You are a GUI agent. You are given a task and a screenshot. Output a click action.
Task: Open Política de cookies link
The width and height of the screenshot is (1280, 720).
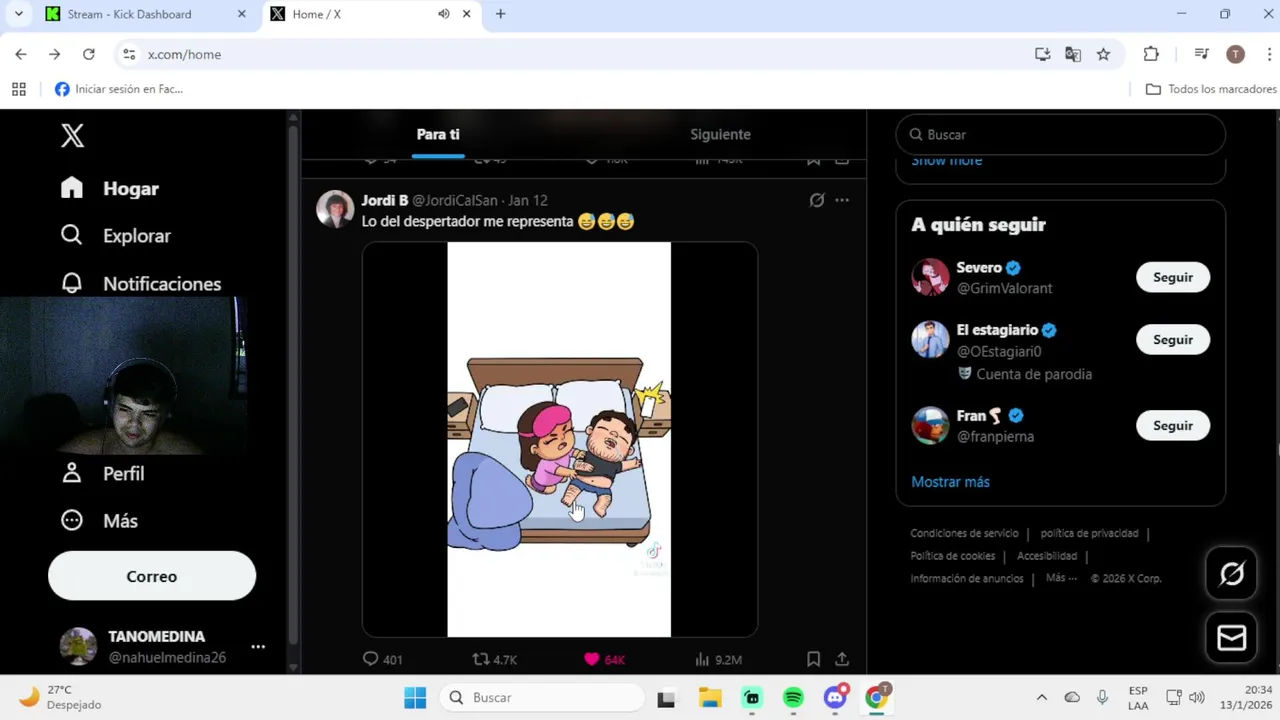click(952, 555)
